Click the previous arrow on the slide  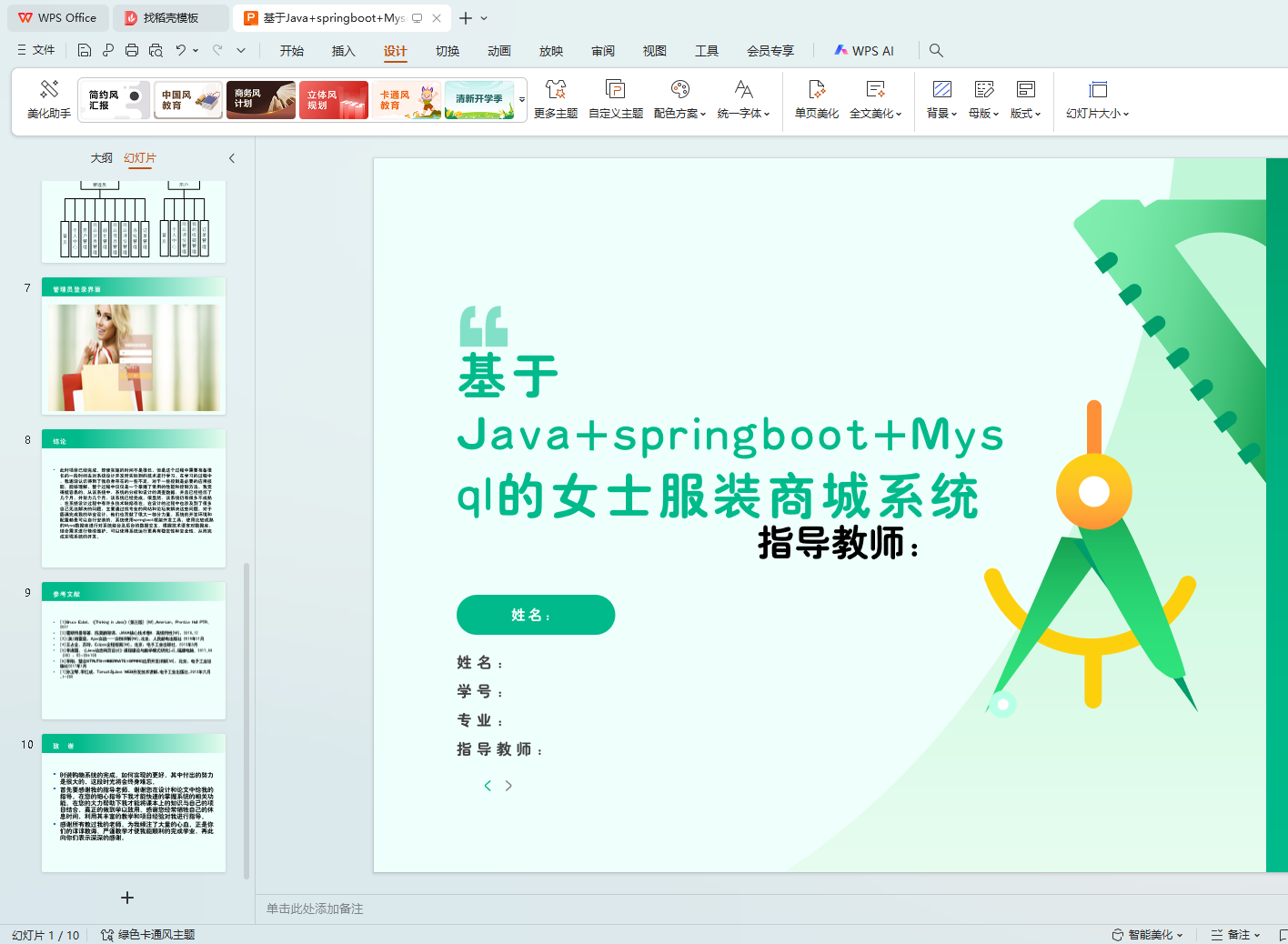pos(488,786)
